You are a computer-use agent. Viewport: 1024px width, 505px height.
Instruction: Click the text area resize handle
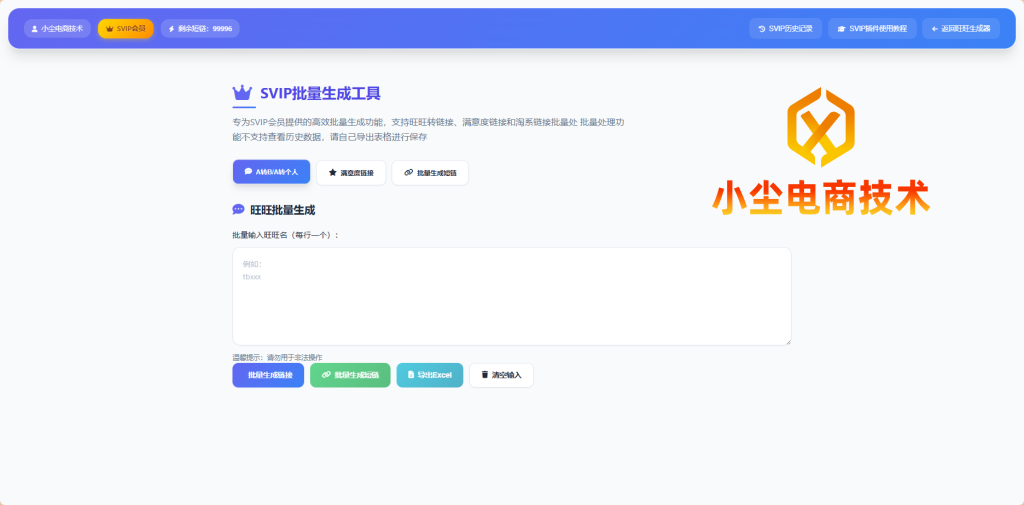(x=787, y=341)
